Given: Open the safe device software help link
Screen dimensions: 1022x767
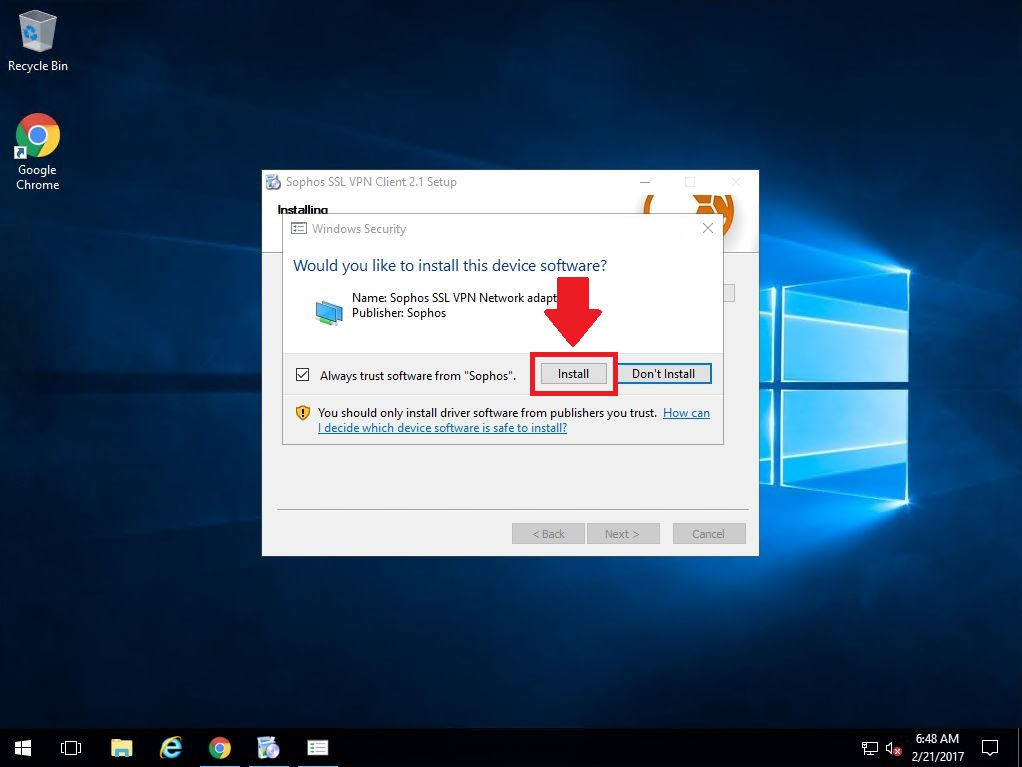Looking at the screenshot, I should pyautogui.click(x=514, y=420).
